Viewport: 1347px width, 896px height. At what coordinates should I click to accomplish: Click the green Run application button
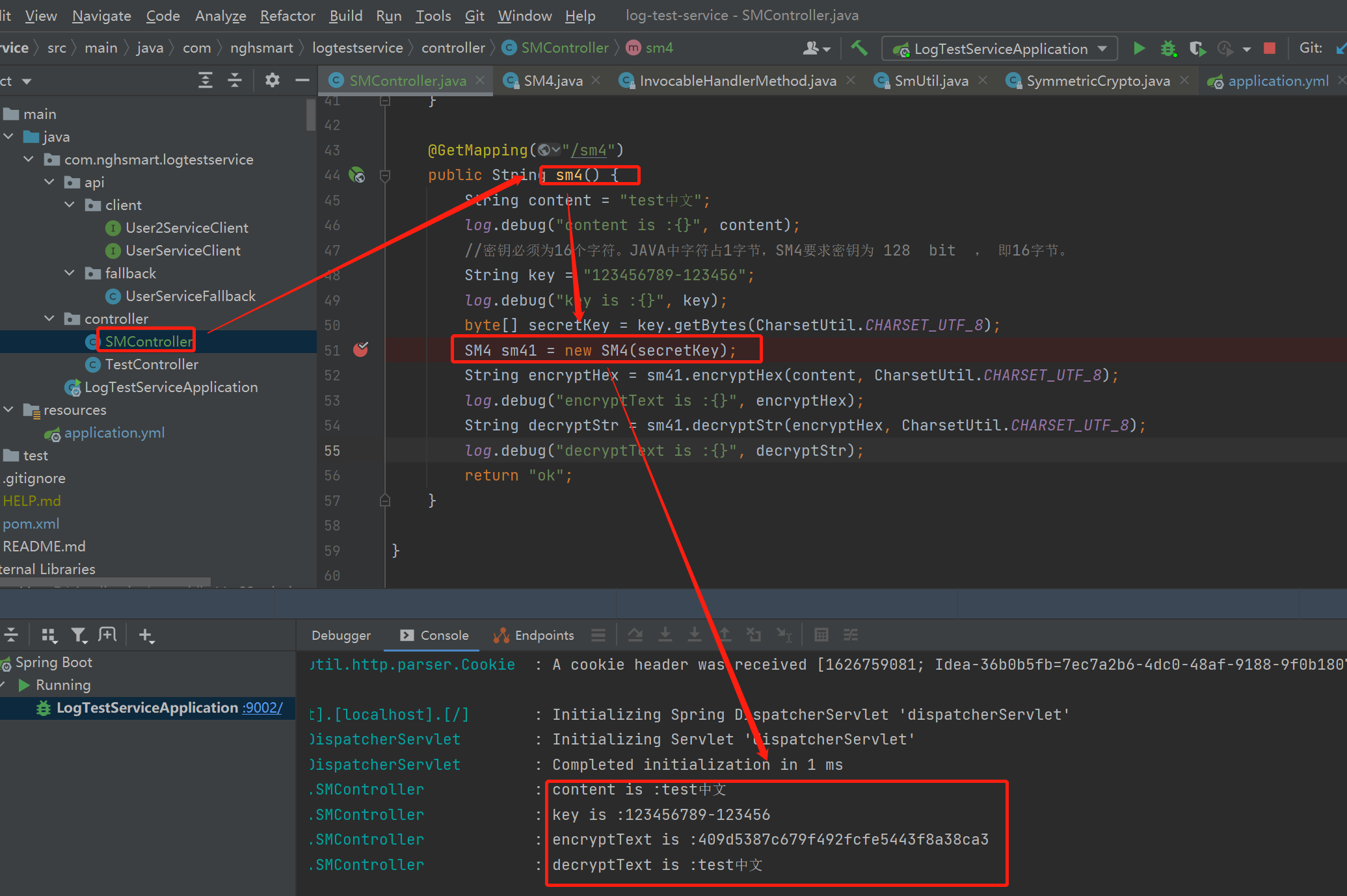coord(1139,48)
